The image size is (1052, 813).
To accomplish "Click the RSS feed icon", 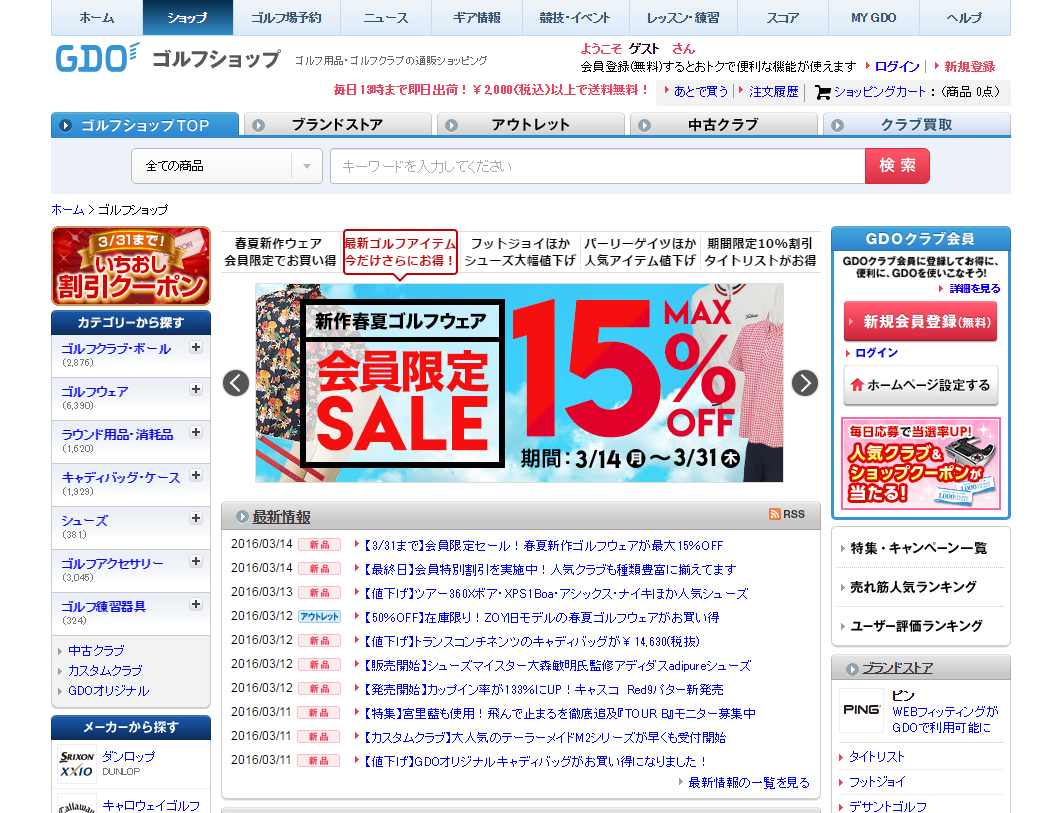I will [775, 514].
